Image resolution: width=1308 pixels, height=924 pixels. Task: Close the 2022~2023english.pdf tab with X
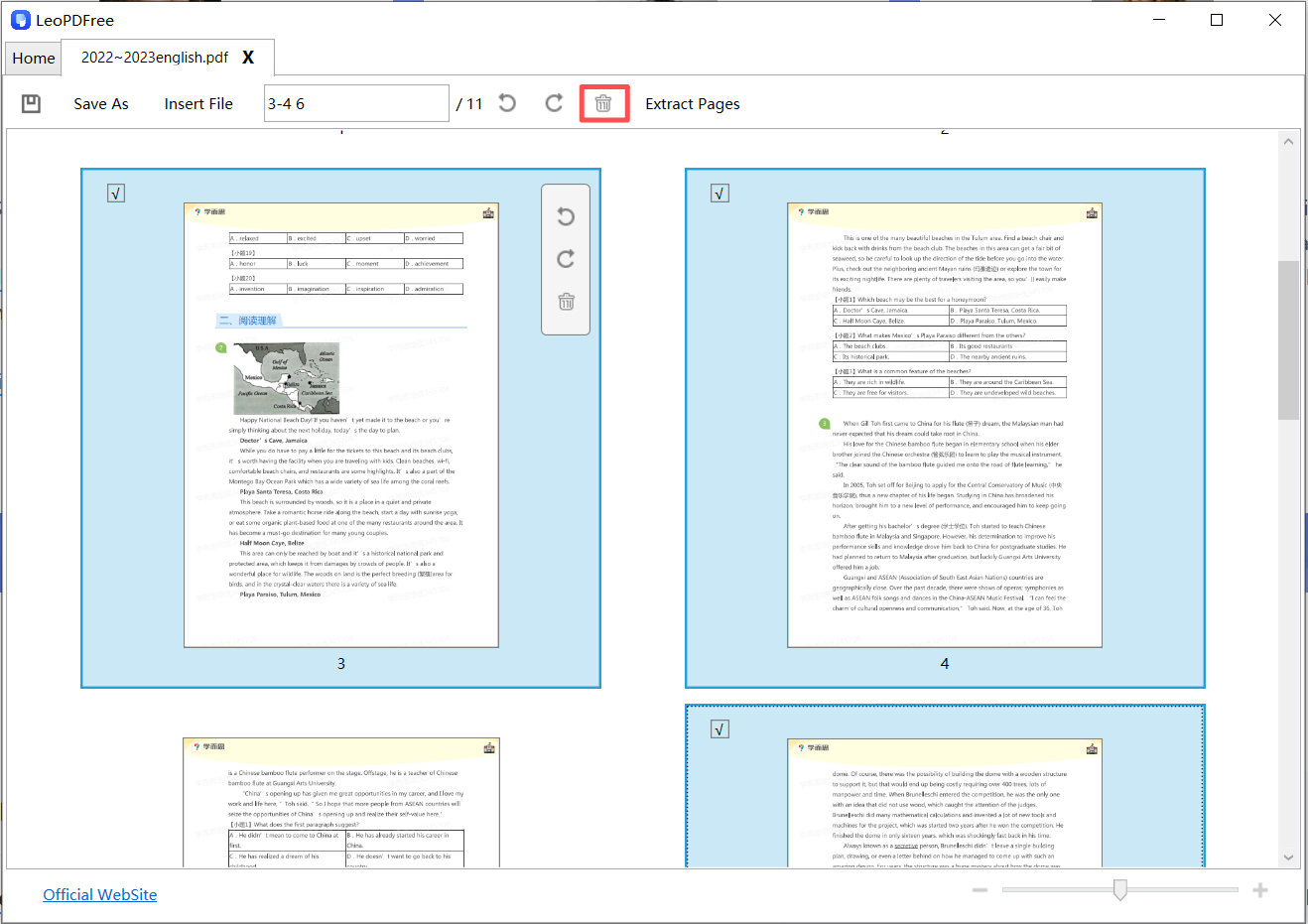tap(248, 58)
